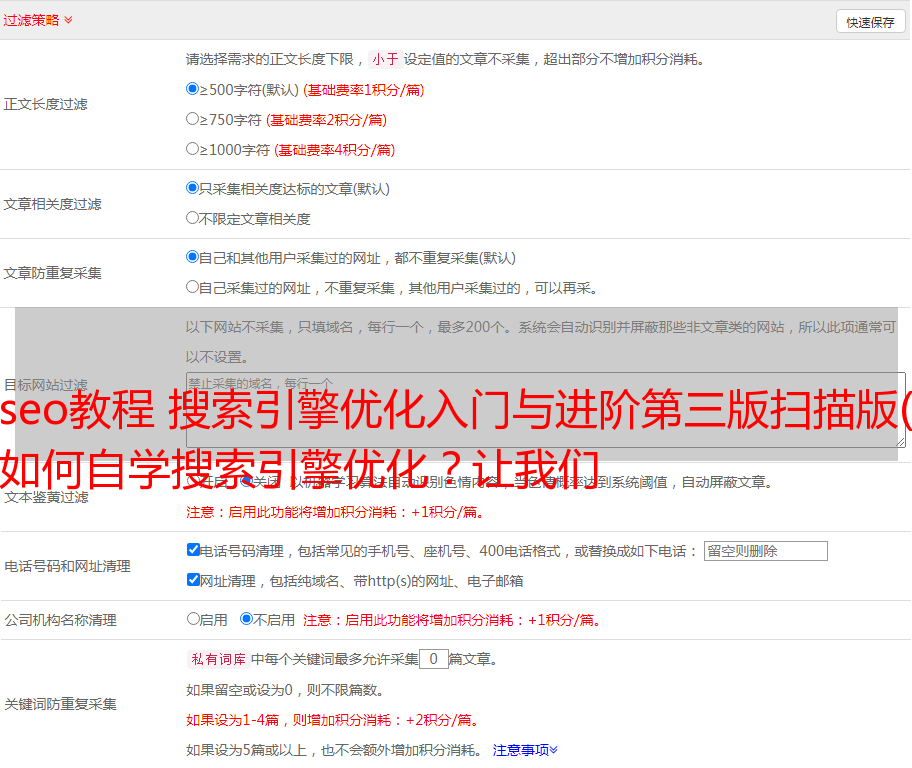Click the keyword article count field
This screenshot has width=912, height=768.
[433, 659]
